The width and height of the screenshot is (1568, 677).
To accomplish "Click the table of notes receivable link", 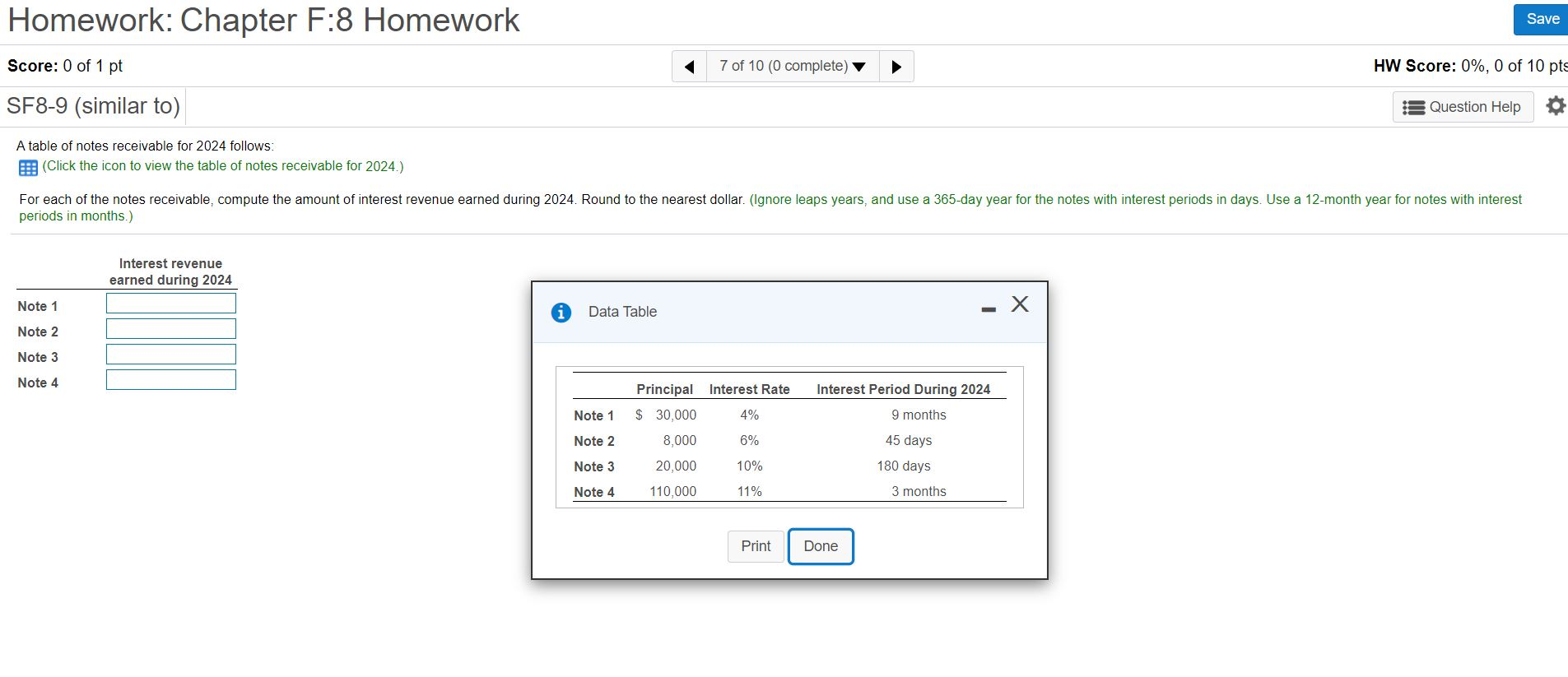I will (223, 166).
